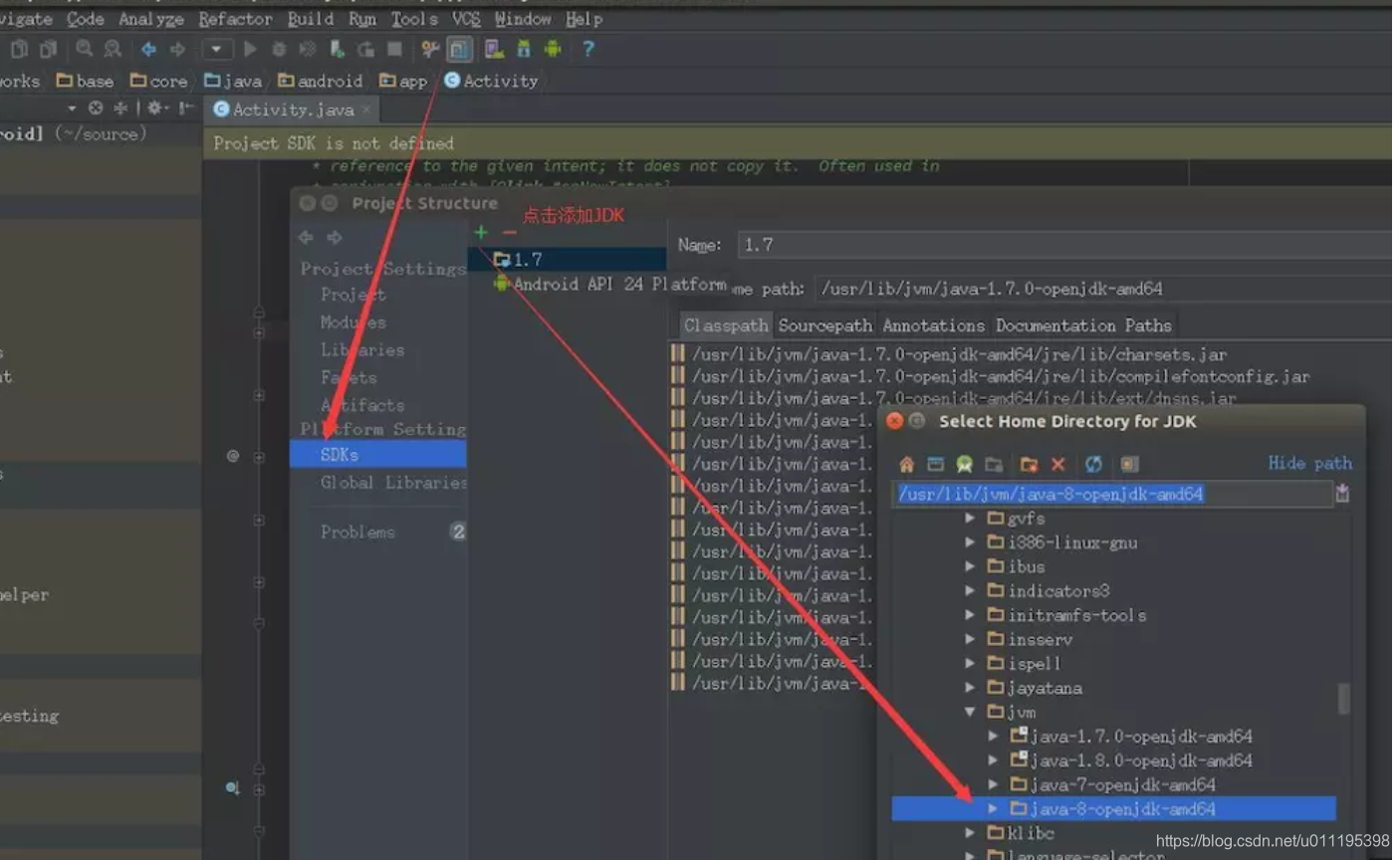1400x860 pixels.
Task: Open AVD Manager from the toolbar
Action: (494, 49)
